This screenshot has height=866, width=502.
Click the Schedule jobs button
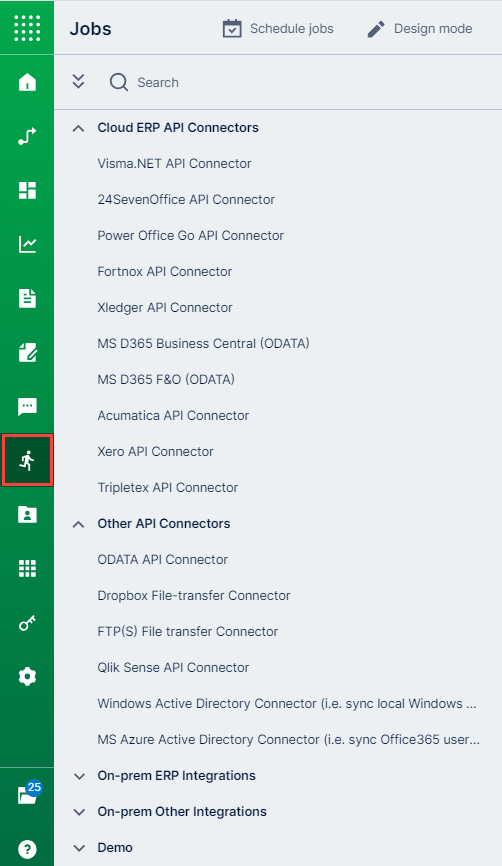278,29
